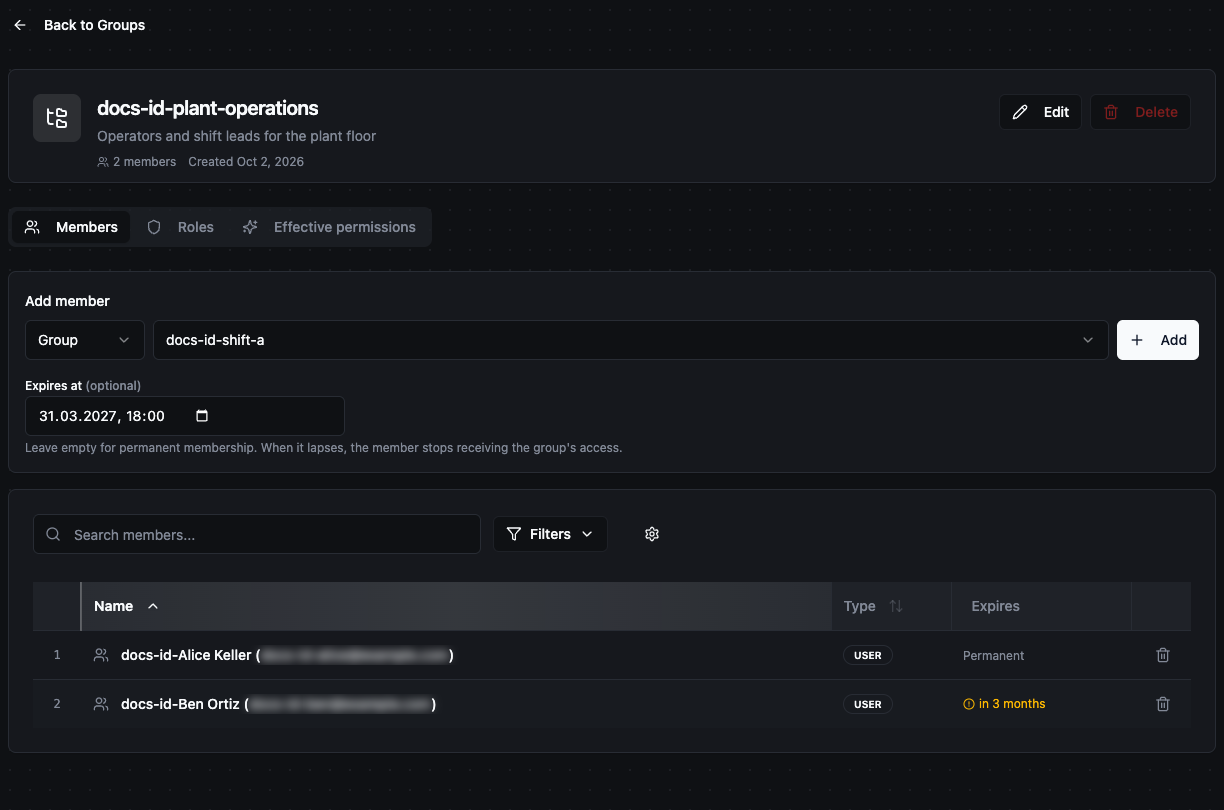Screen dimensions: 1224x810
Task: Click the 'in 3 months' expiry warning
Action: pos(1004,704)
